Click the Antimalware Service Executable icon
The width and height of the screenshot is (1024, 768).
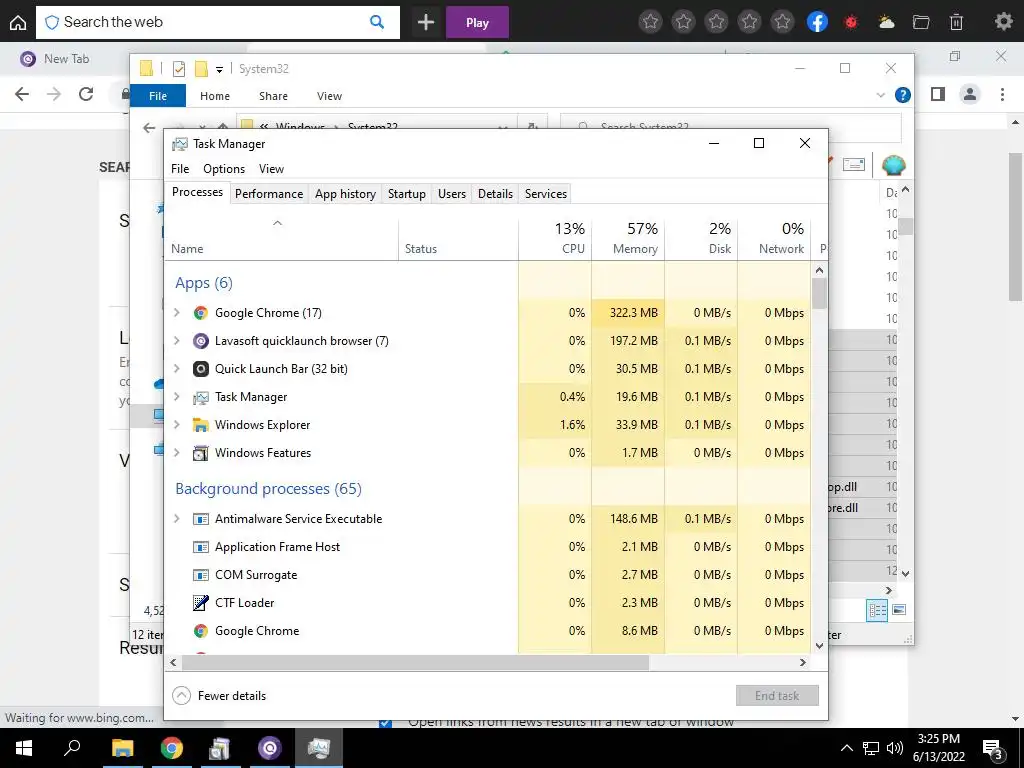click(200, 519)
